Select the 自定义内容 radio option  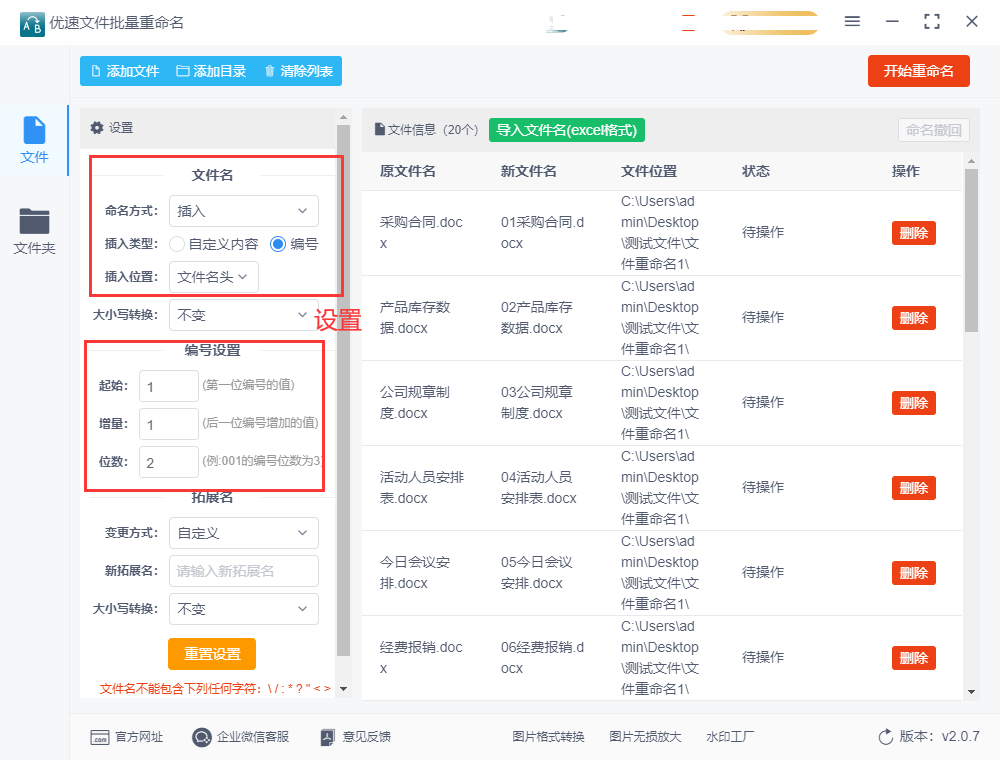tap(214, 244)
